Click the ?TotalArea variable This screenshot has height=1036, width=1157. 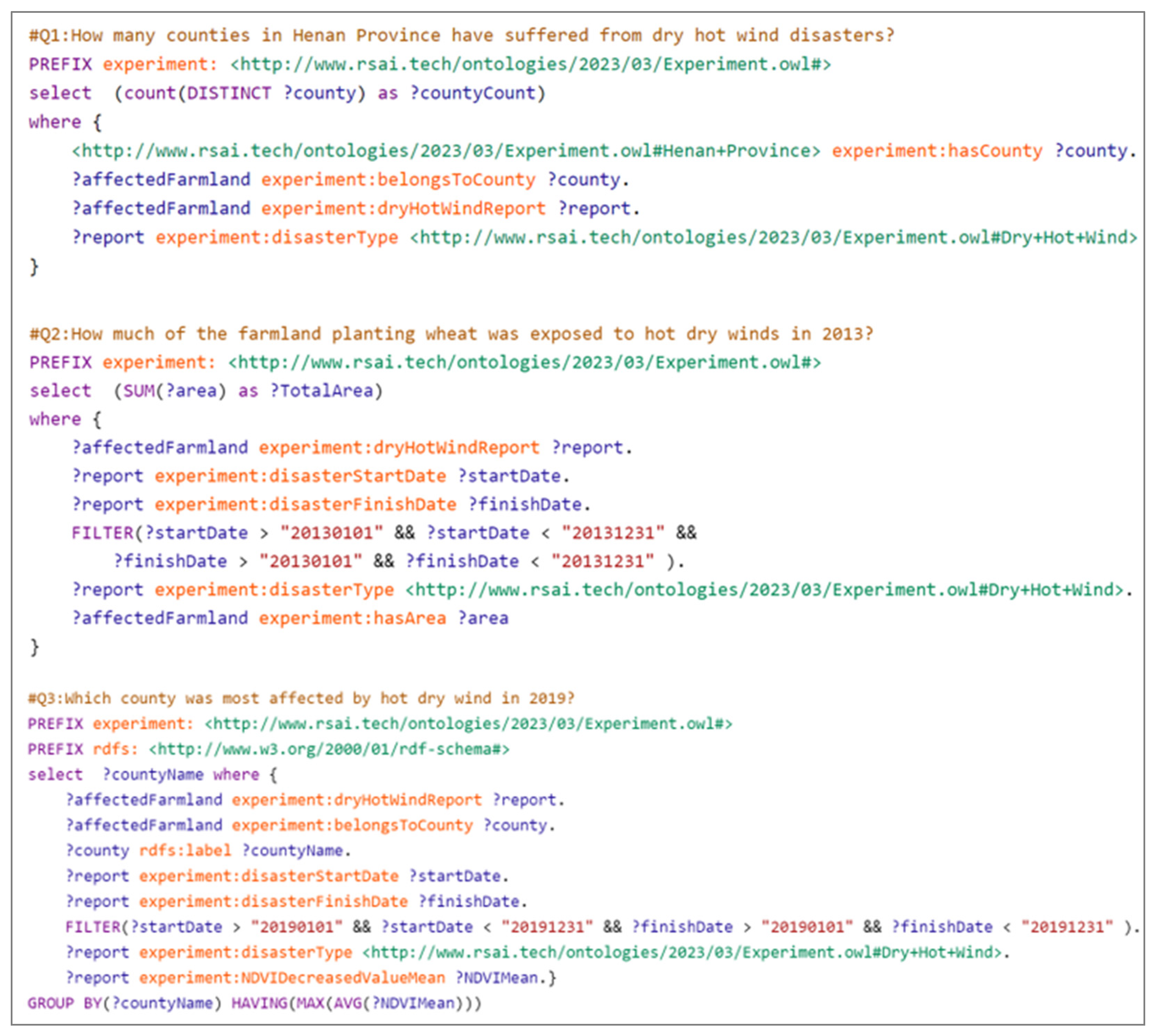[x=321, y=391]
